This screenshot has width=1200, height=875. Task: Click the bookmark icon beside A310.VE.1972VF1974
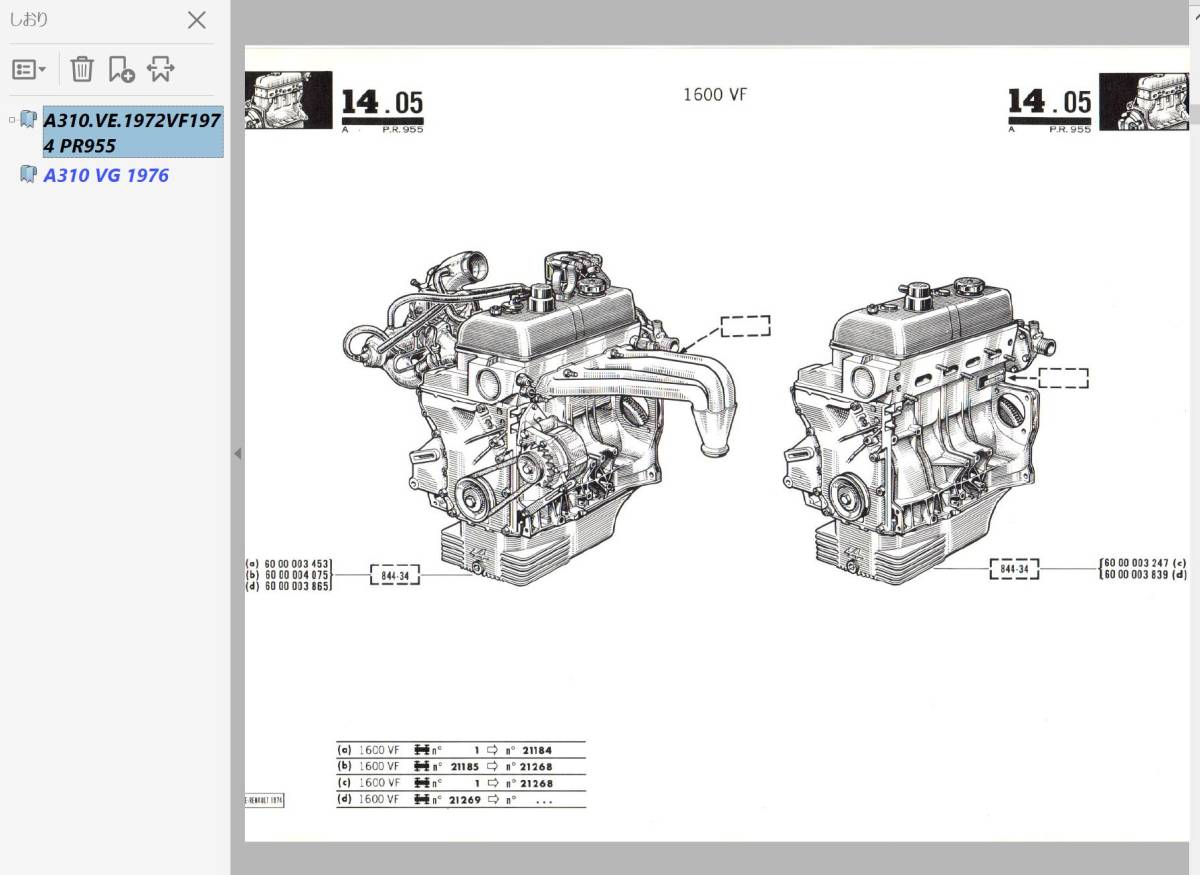click(x=29, y=120)
